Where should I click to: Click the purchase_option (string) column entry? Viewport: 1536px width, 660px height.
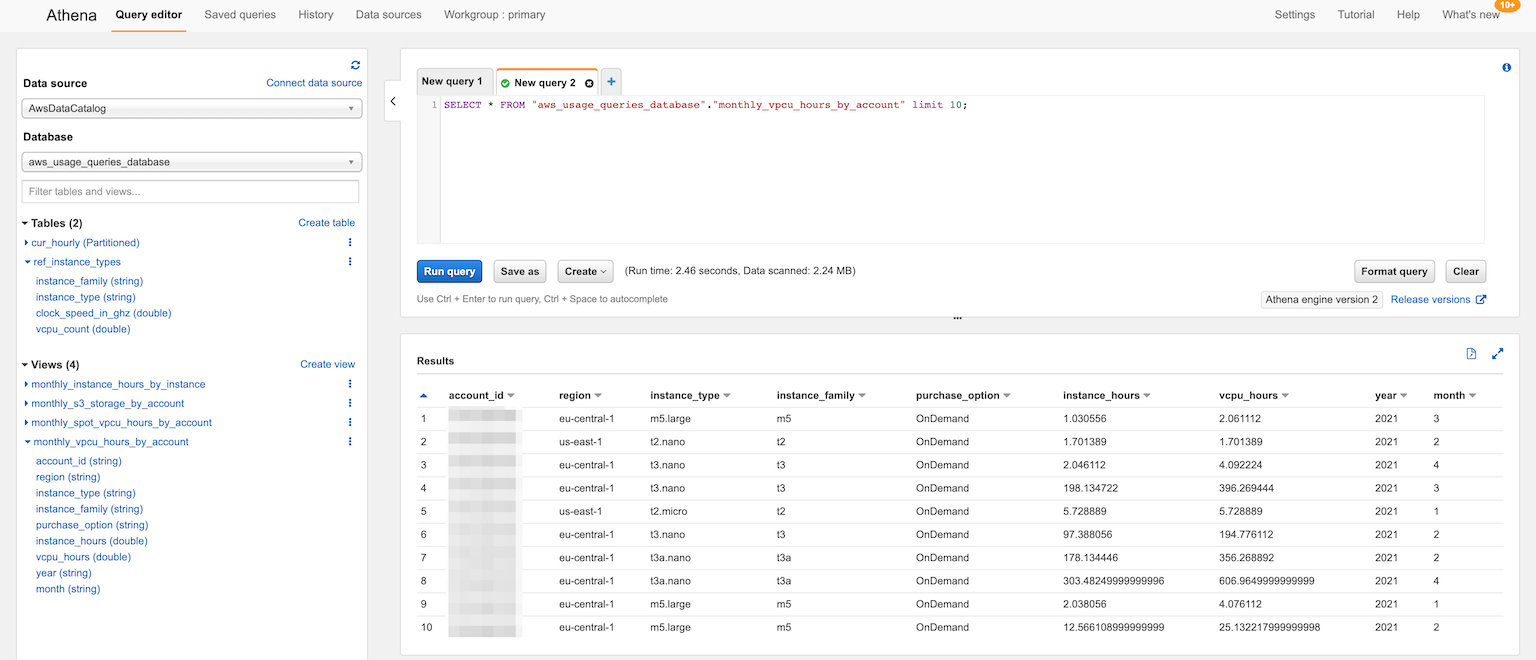(92, 525)
